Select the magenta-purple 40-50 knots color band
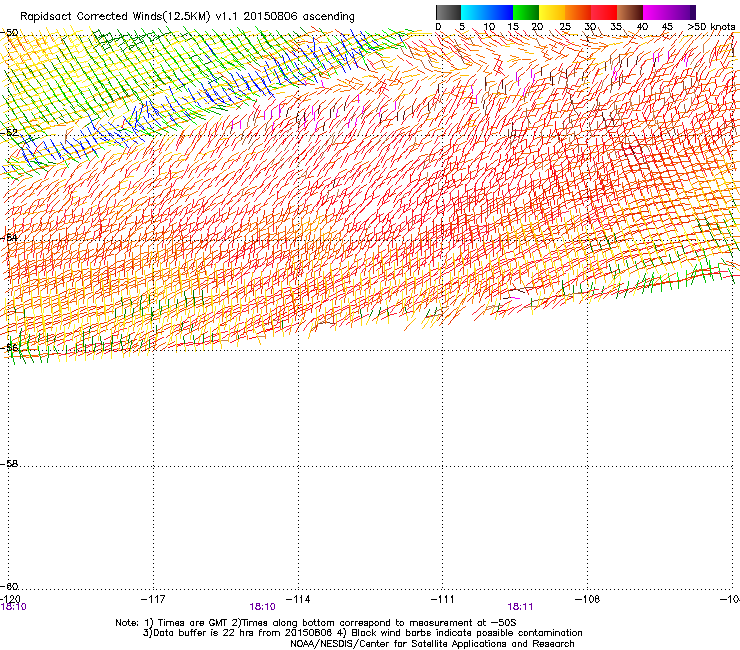 tap(669, 12)
